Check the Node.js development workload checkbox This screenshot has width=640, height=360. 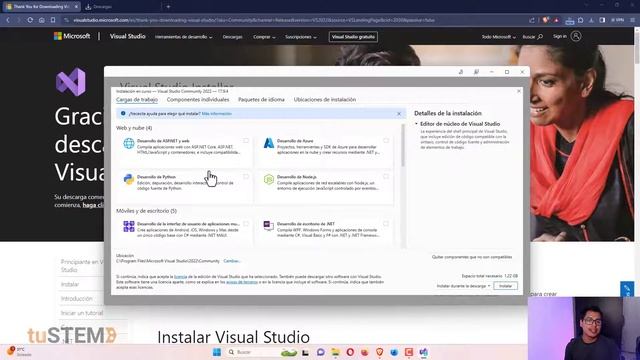pyautogui.click(x=386, y=177)
